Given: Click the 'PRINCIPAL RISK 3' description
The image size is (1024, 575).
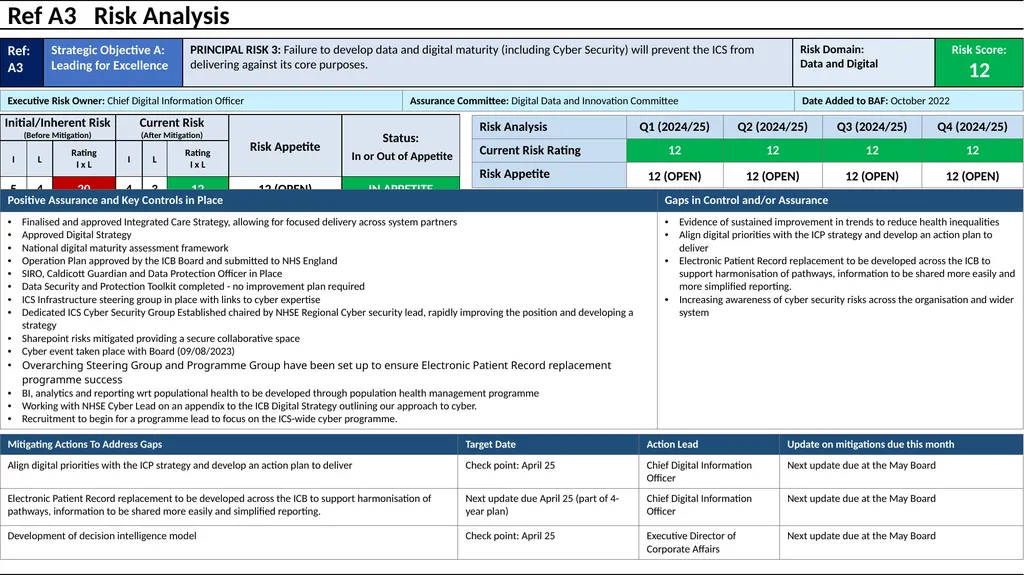Looking at the screenshot, I should click(487, 63).
